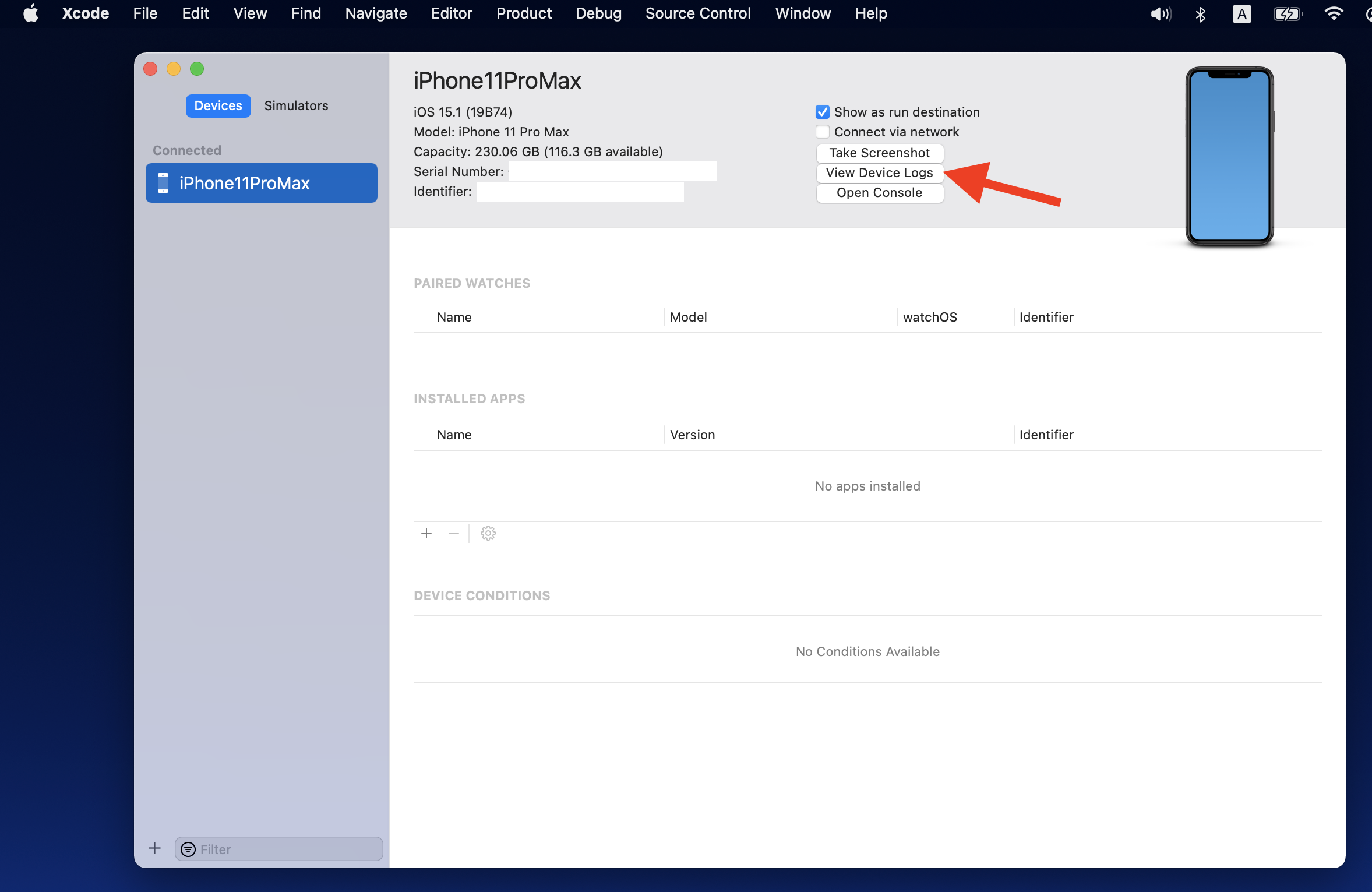
Task: Uncheck Show as run destination
Action: [822, 112]
